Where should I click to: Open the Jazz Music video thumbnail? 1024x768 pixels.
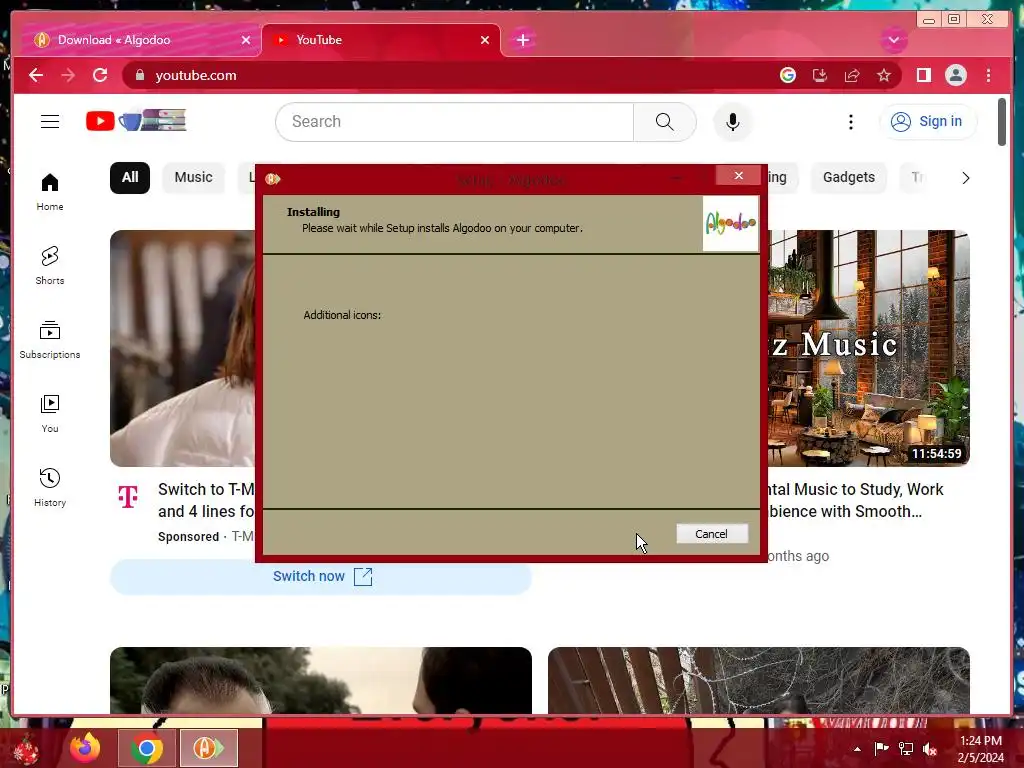click(x=869, y=348)
